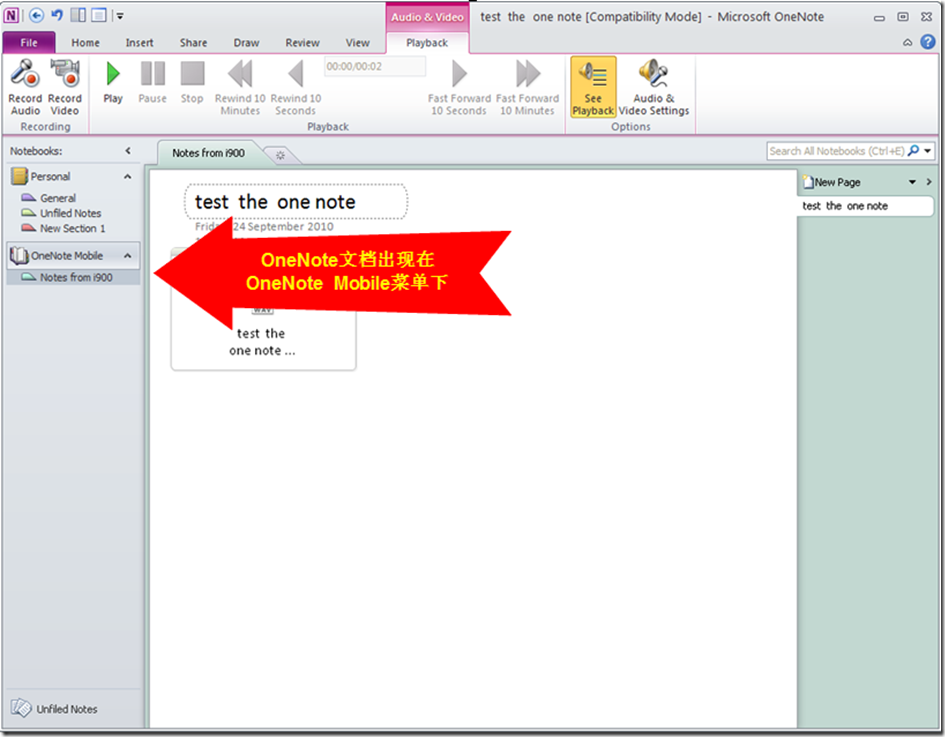The height and width of the screenshot is (737, 945).
Task: Create a New Page
Action: click(x=832, y=182)
